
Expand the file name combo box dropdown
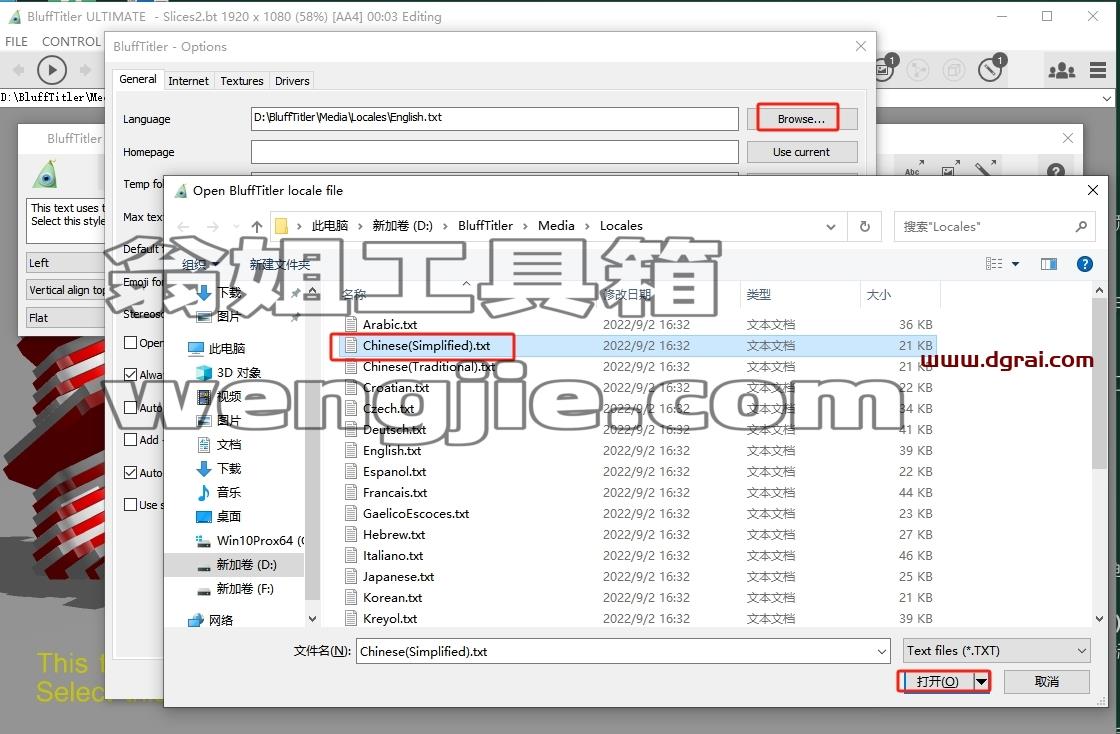[882, 651]
